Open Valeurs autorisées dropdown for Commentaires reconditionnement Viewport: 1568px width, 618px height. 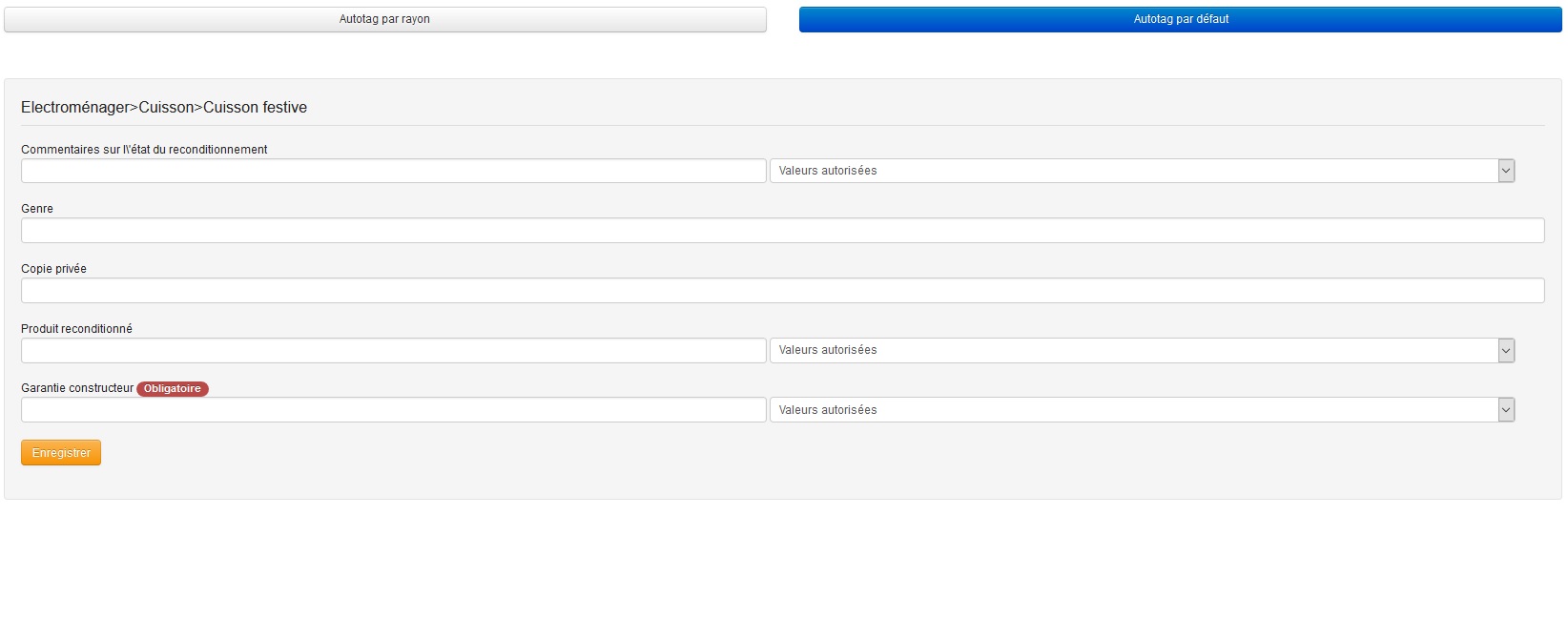click(x=1143, y=171)
